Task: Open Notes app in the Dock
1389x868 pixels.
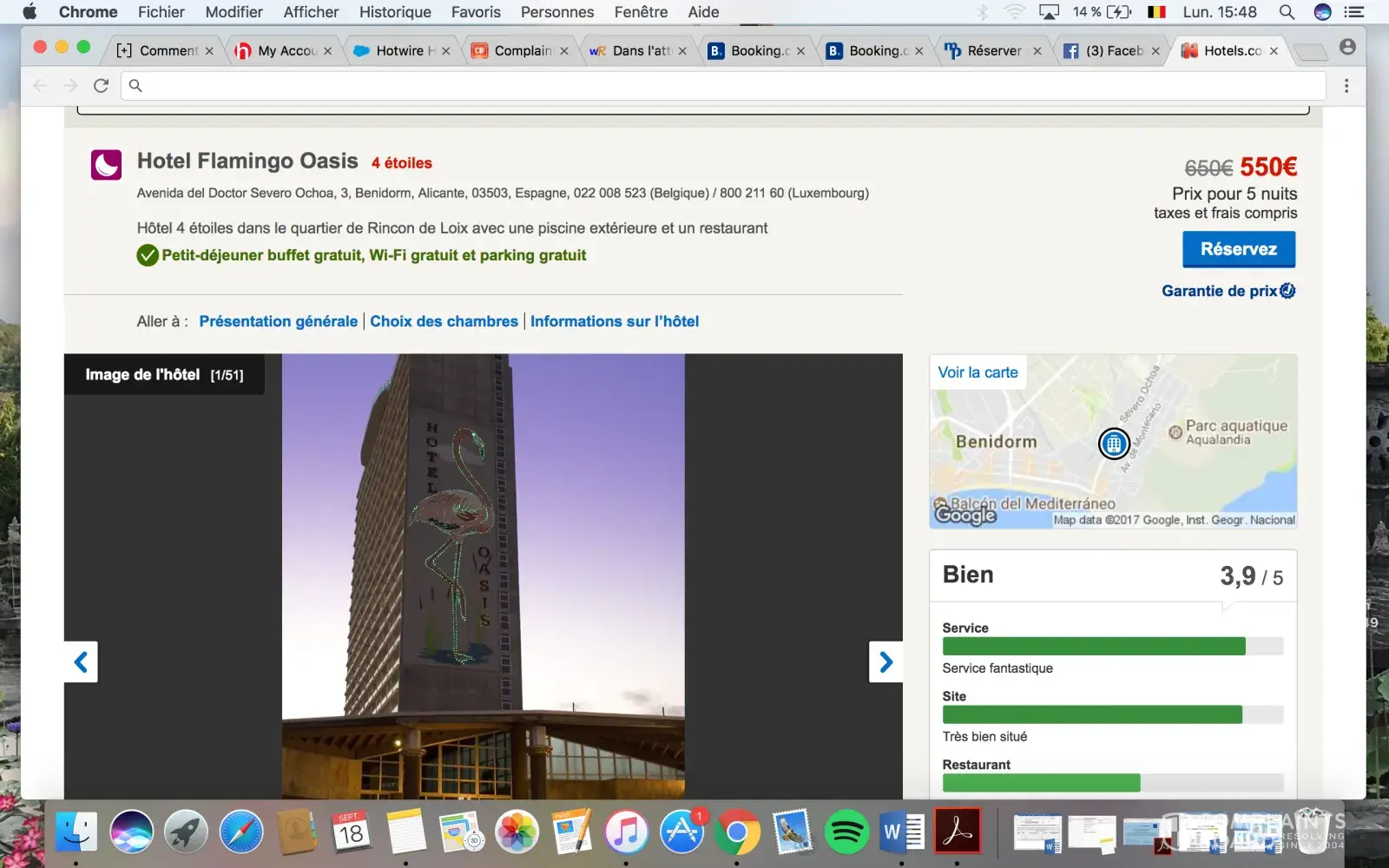Action: (x=405, y=832)
